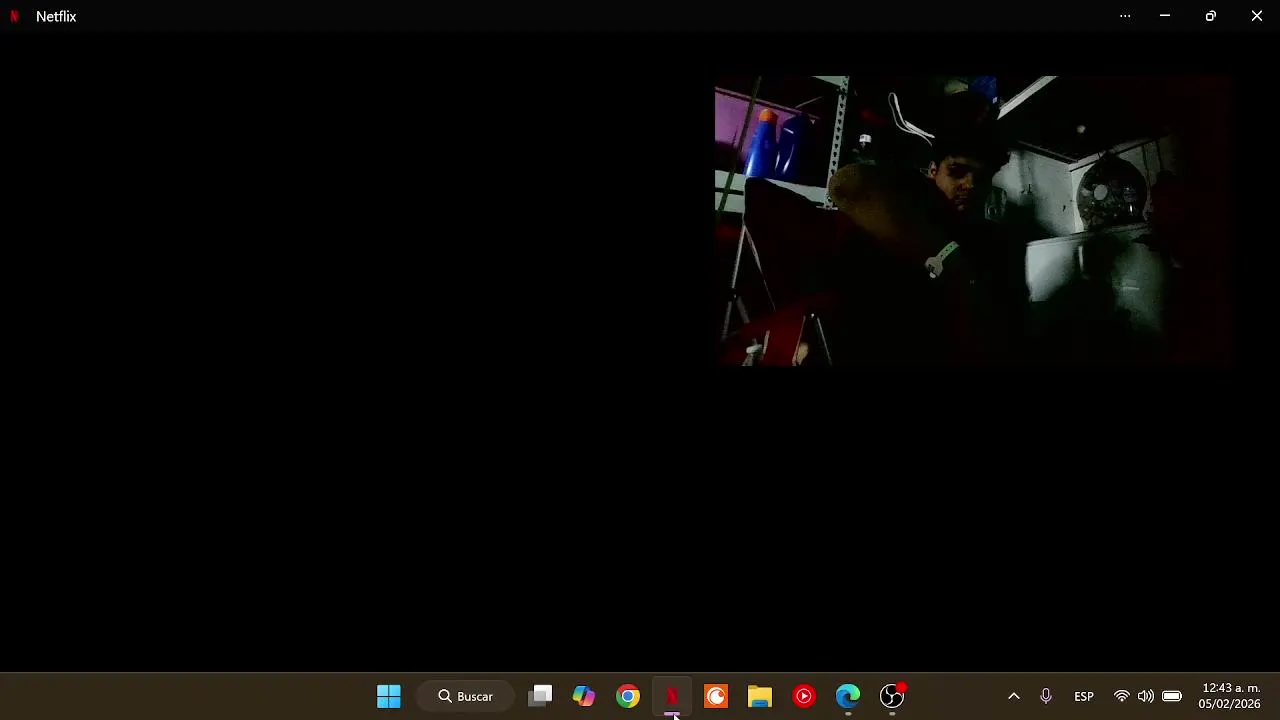Open the Windows Start menu
Image resolution: width=1280 pixels, height=720 pixels.
[389, 696]
